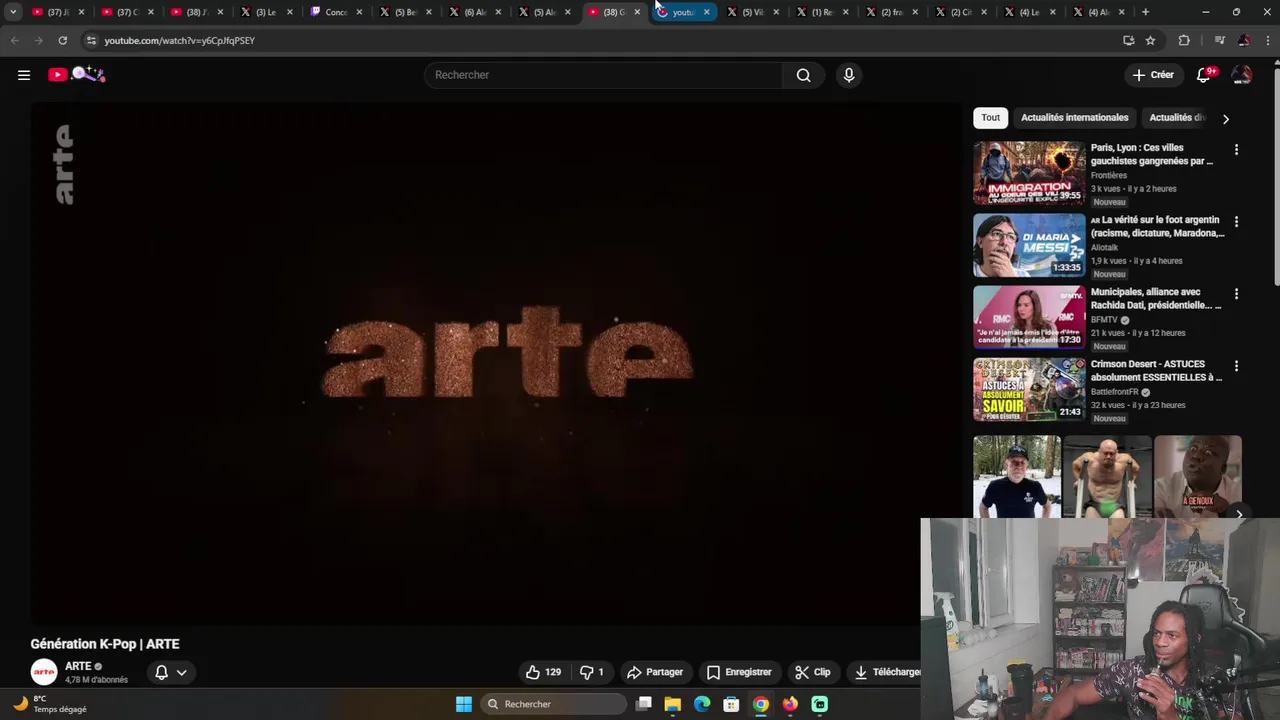Image resolution: width=1280 pixels, height=720 pixels.
Task: Open more options for Aliotalk video
Action: 1236,222
